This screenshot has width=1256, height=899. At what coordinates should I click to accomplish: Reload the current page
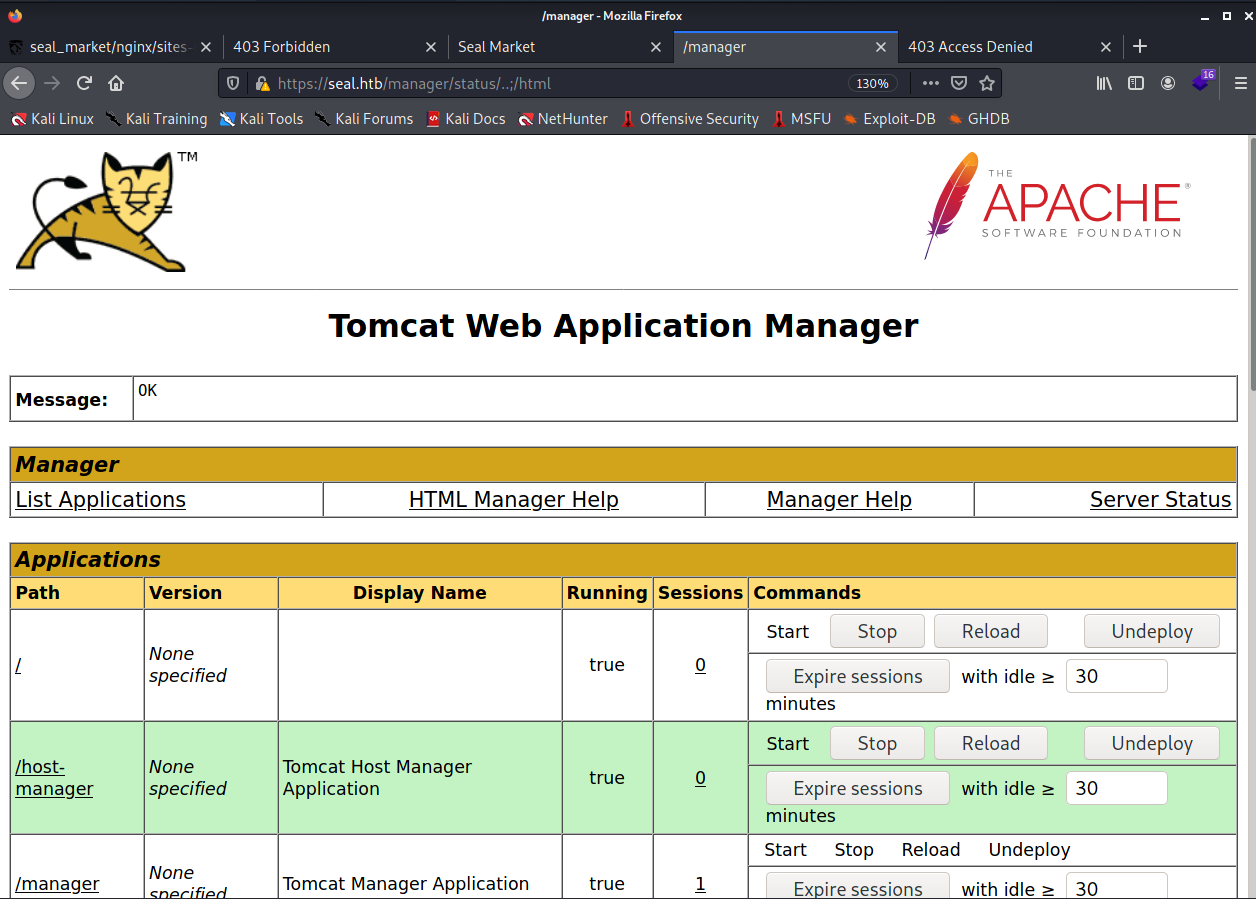(x=85, y=83)
